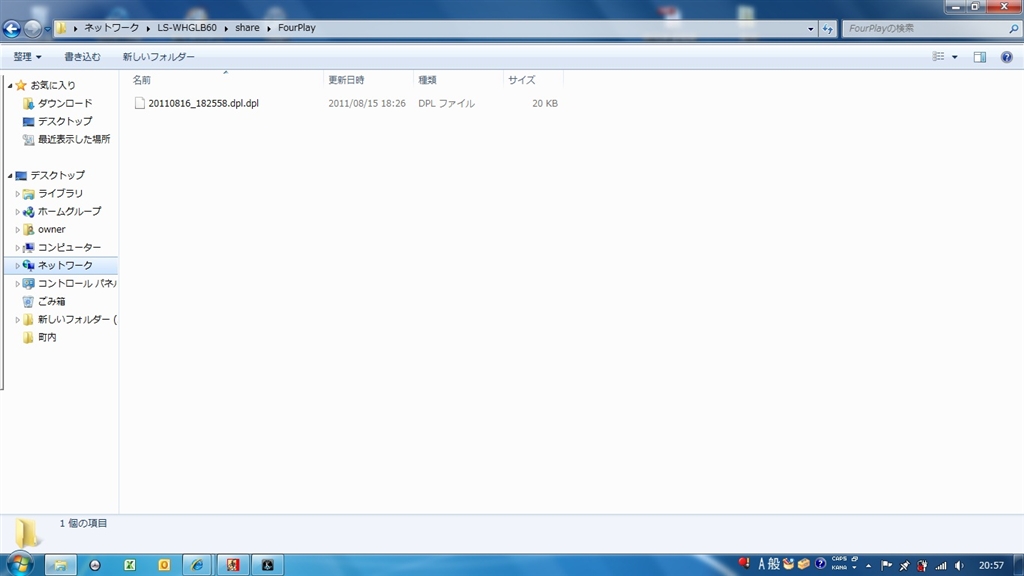Viewport: 1024px width, 576px height.
Task: Select コンピューター in the tree
Action: tap(69, 248)
